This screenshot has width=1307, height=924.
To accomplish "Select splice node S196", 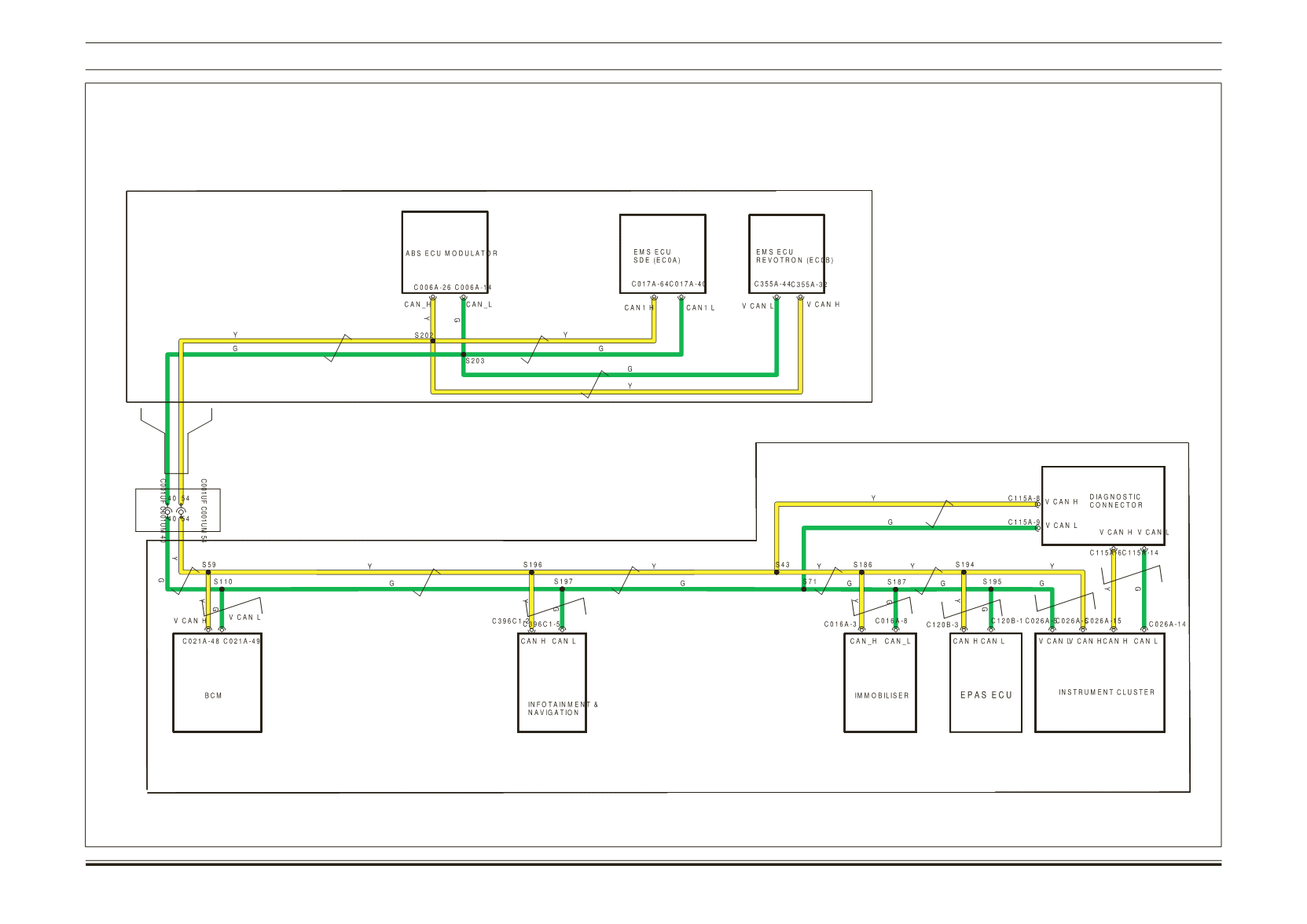I will [531, 573].
